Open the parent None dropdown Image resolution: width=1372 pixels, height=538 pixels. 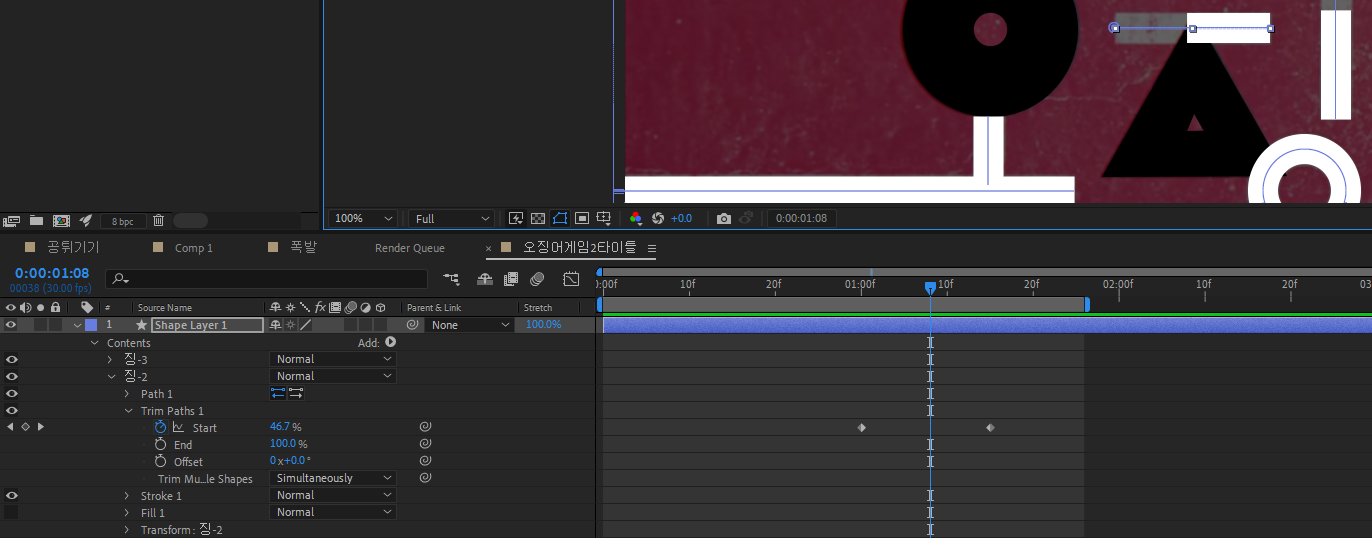click(469, 325)
